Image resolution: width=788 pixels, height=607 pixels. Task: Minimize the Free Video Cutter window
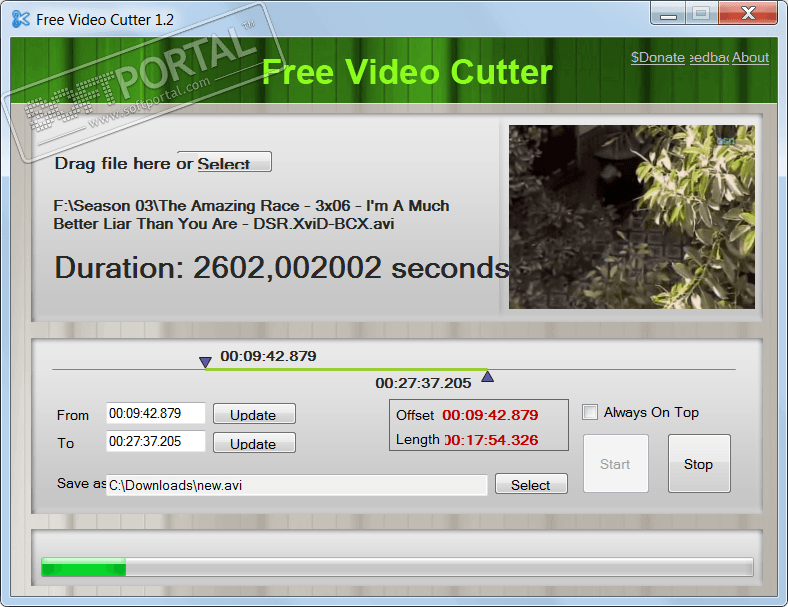pyautogui.click(x=668, y=14)
